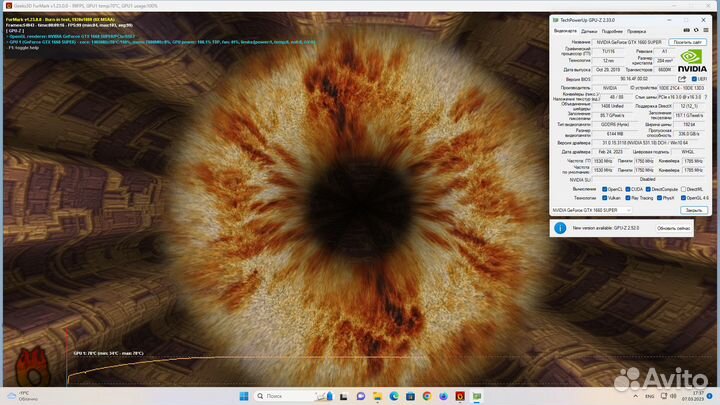720x405 pixels.
Task: Click the NVIDIA logo in GPU-Z
Action: click(691, 61)
